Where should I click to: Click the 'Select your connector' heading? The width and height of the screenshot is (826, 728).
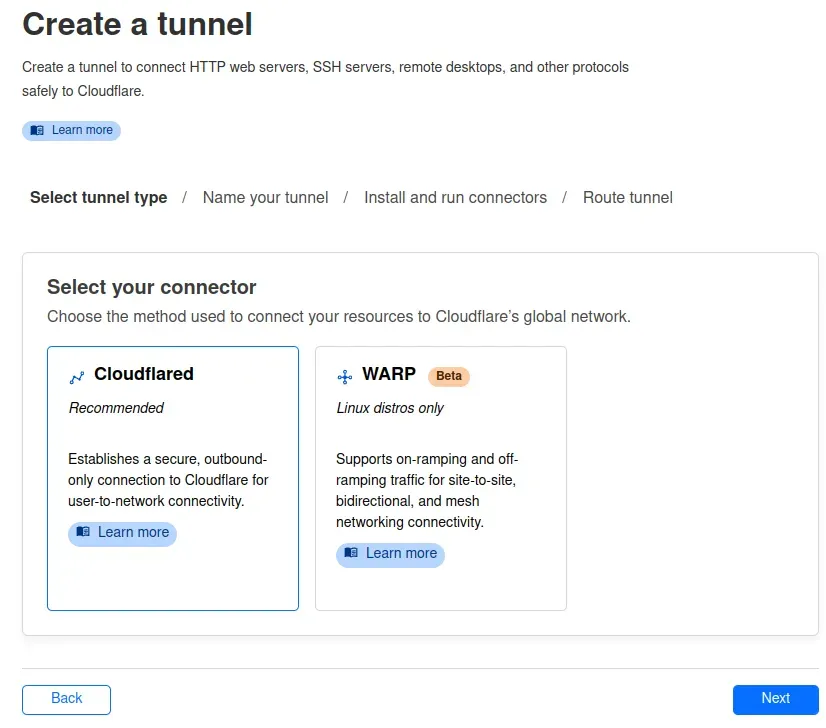click(x=152, y=287)
